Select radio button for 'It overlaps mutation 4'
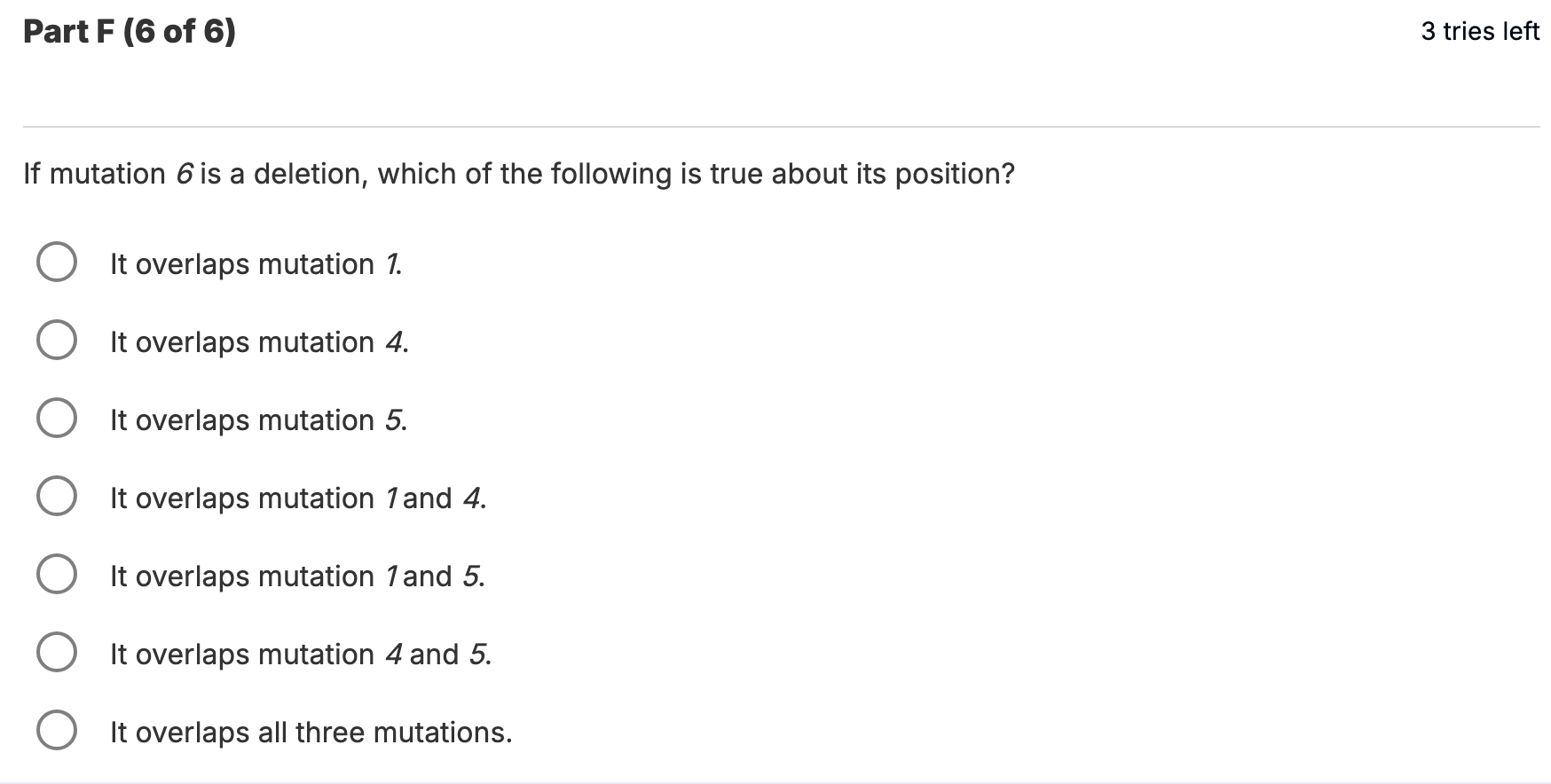The image size is (1551, 784). (57, 338)
